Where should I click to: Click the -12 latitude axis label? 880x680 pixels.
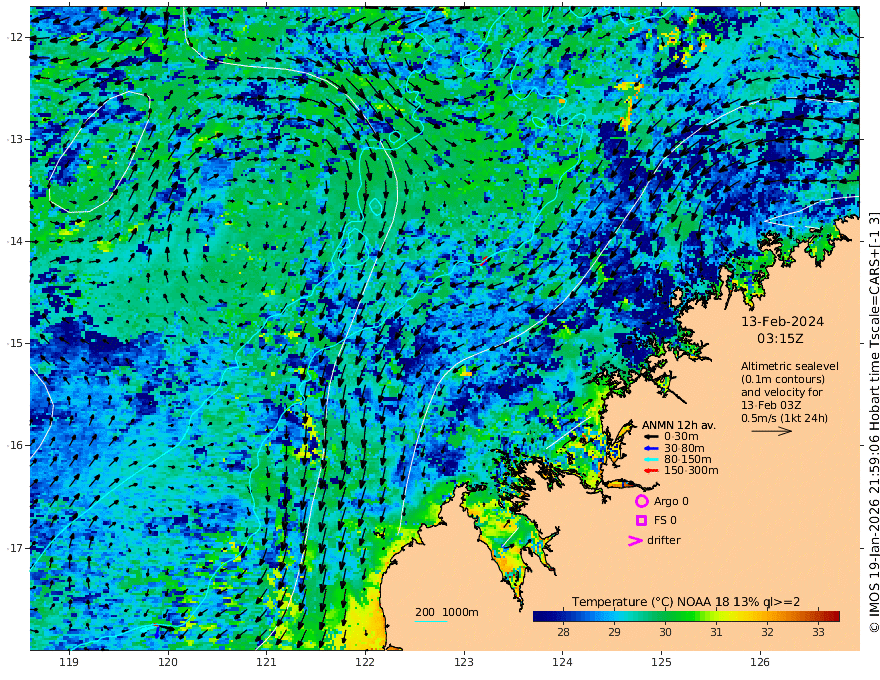pos(15,37)
